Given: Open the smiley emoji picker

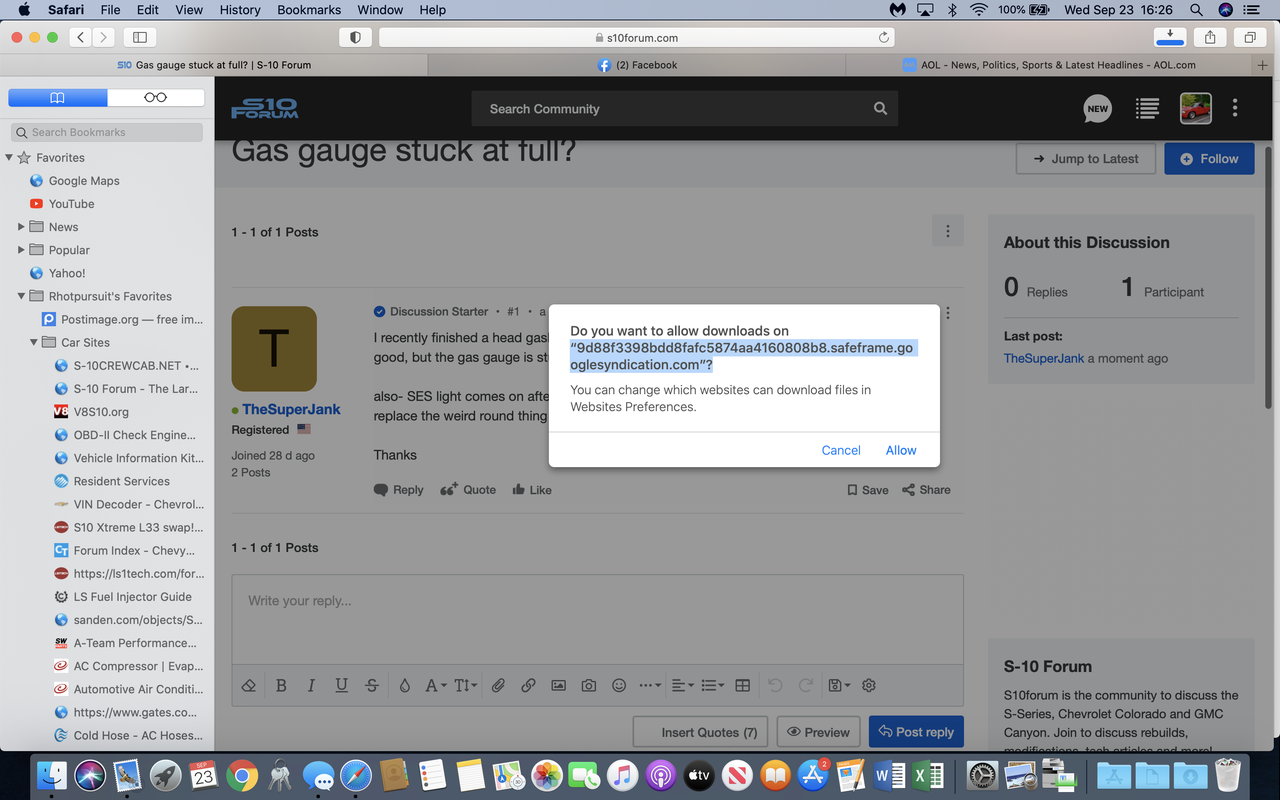Looking at the screenshot, I should [619, 685].
